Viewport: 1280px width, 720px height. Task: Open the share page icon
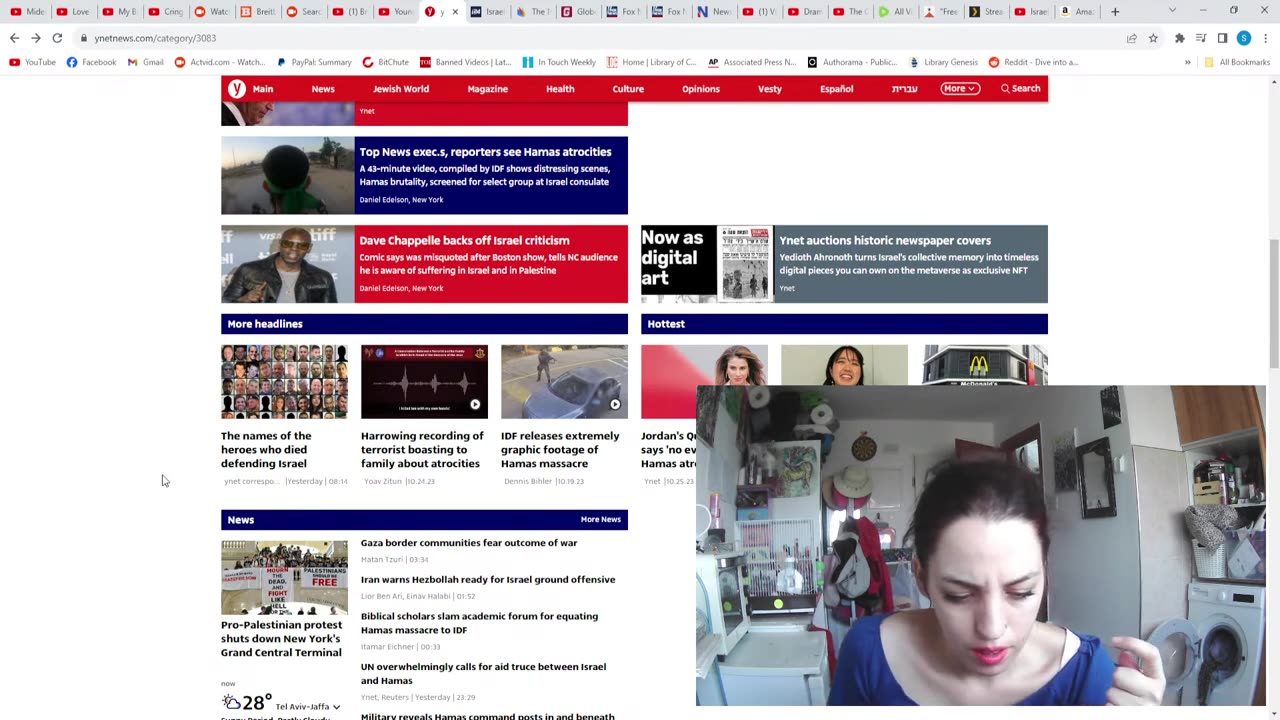[x=1131, y=38]
